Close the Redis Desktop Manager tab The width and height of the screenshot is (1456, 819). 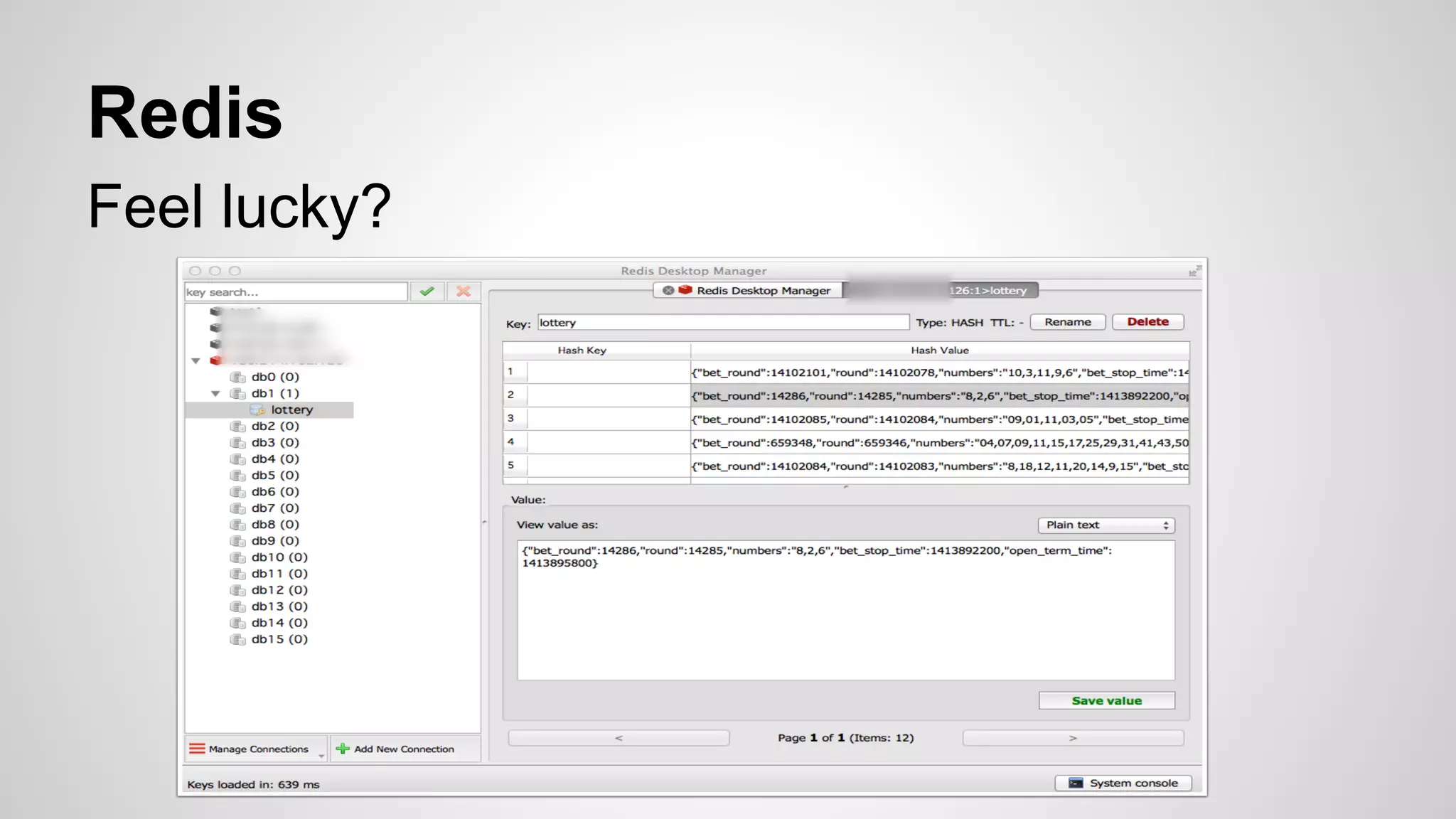(668, 290)
